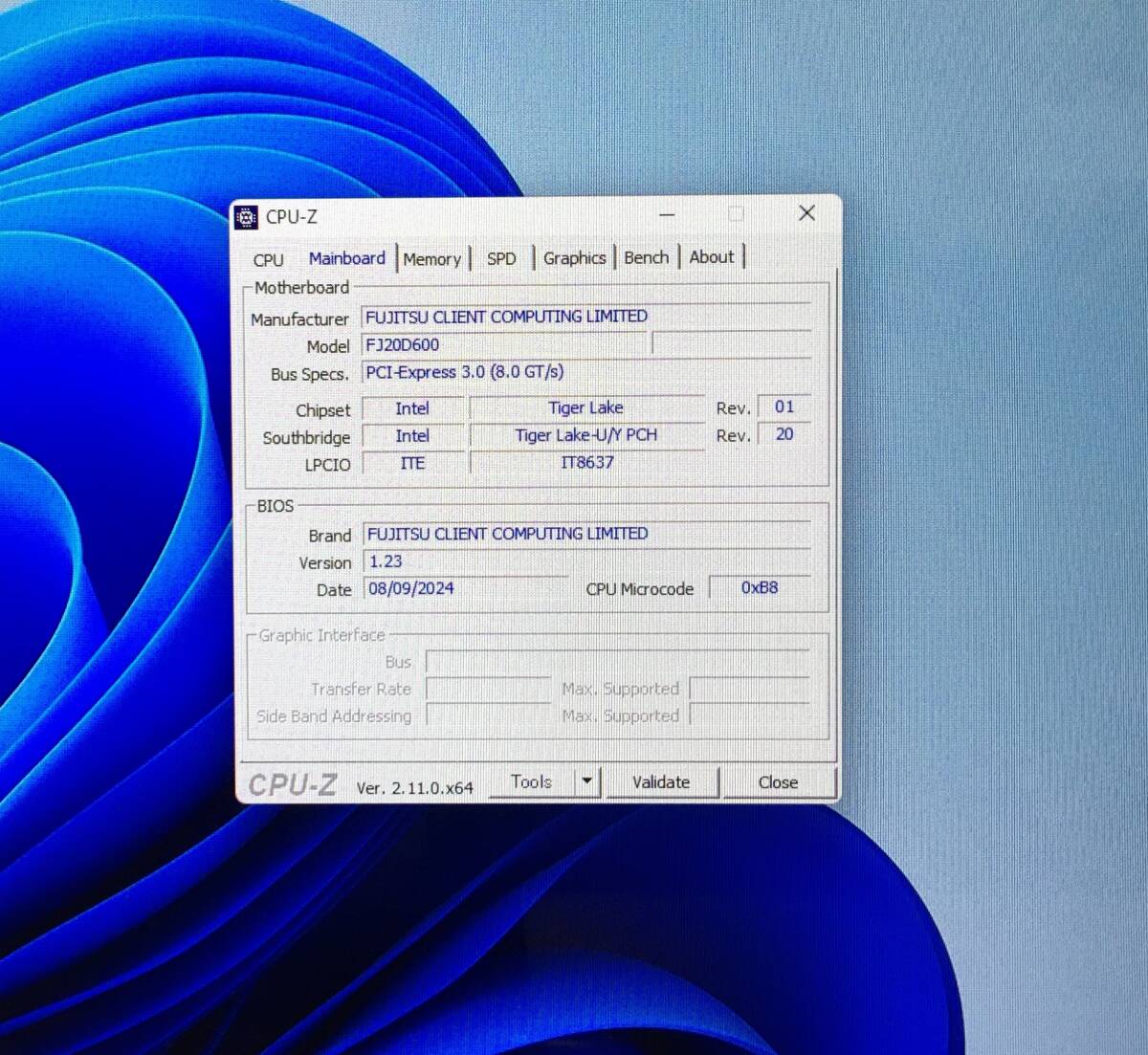Viewport: 1148px width, 1055px height.
Task: Click the CPU Microcode value 0xB8
Action: (760, 588)
